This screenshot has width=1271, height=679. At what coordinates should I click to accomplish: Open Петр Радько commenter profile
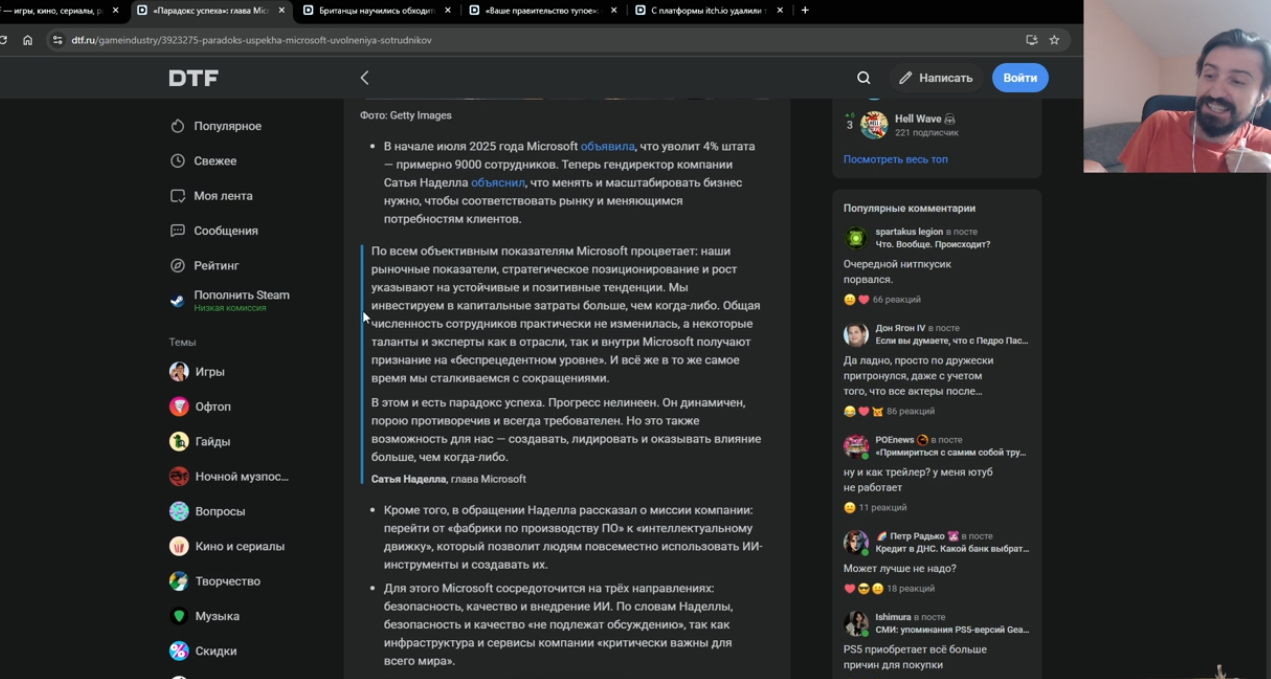[918, 536]
